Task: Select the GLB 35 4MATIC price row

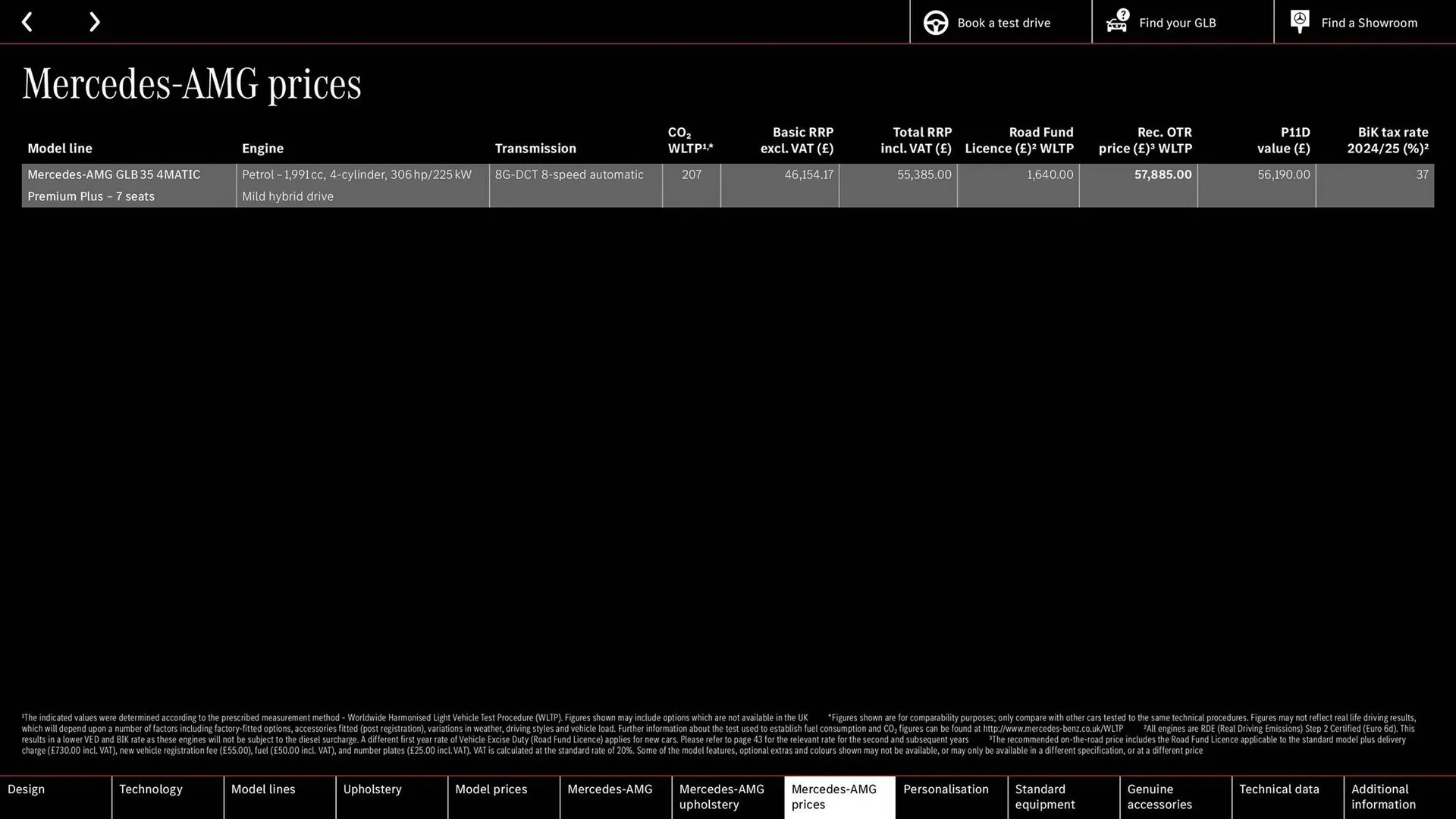Action: click(x=303, y=185)
